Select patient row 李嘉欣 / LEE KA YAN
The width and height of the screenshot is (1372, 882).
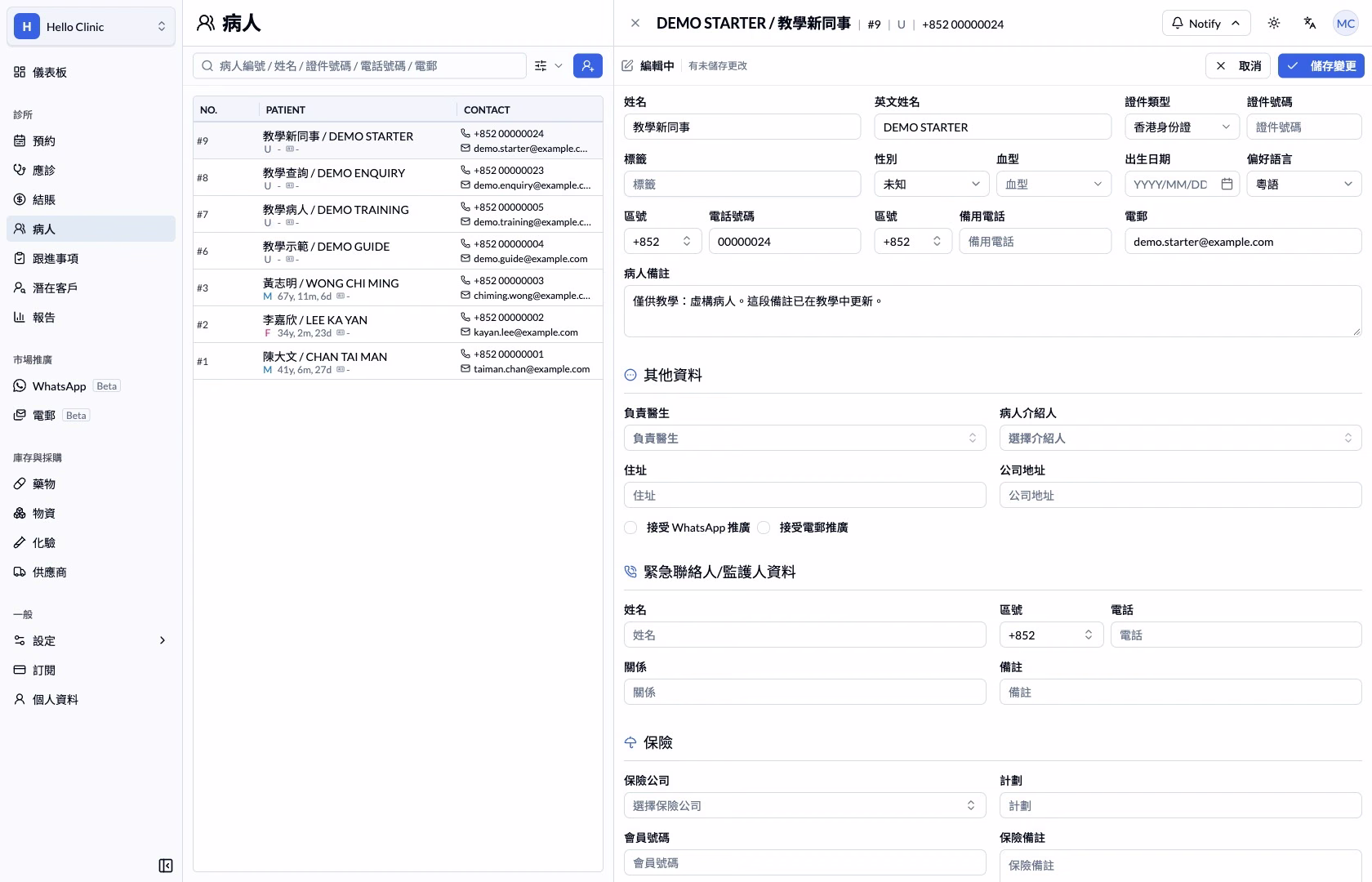click(x=398, y=325)
